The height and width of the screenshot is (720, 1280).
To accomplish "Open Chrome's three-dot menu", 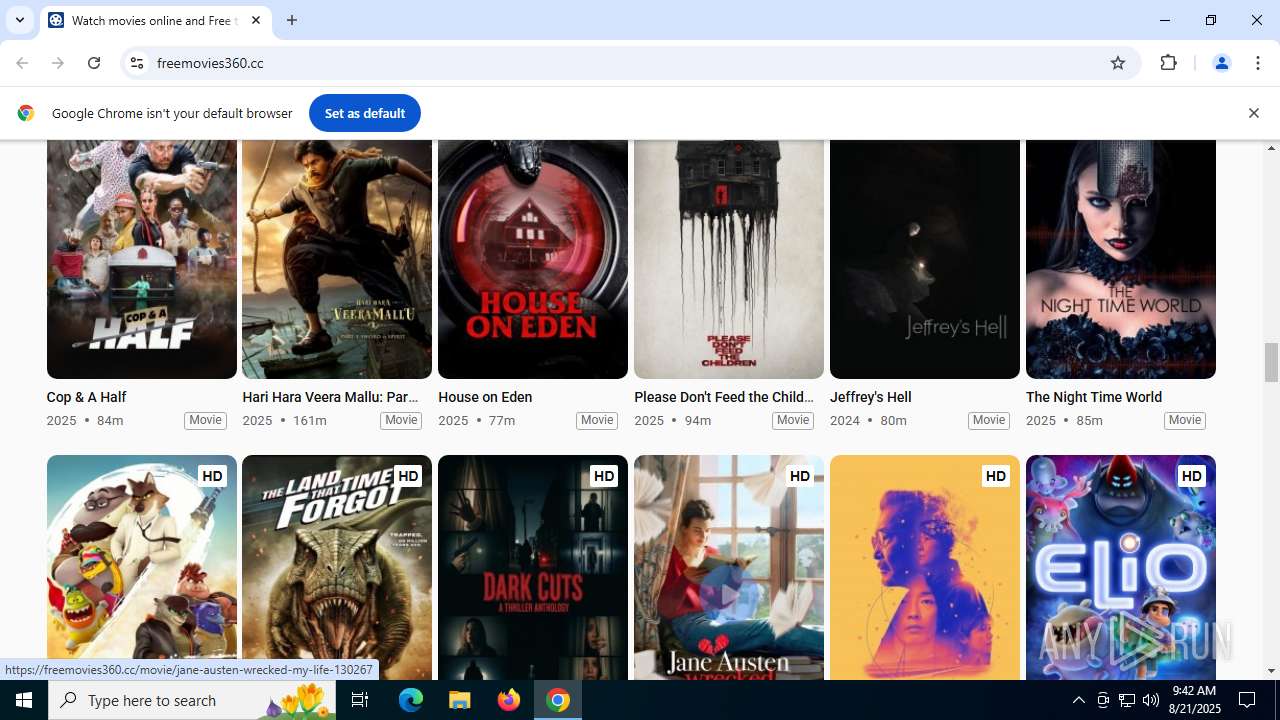I will coord(1258,63).
